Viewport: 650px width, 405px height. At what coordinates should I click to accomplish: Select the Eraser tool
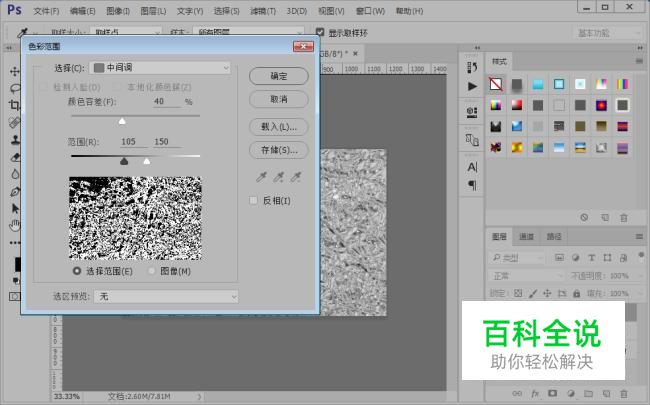point(15,157)
